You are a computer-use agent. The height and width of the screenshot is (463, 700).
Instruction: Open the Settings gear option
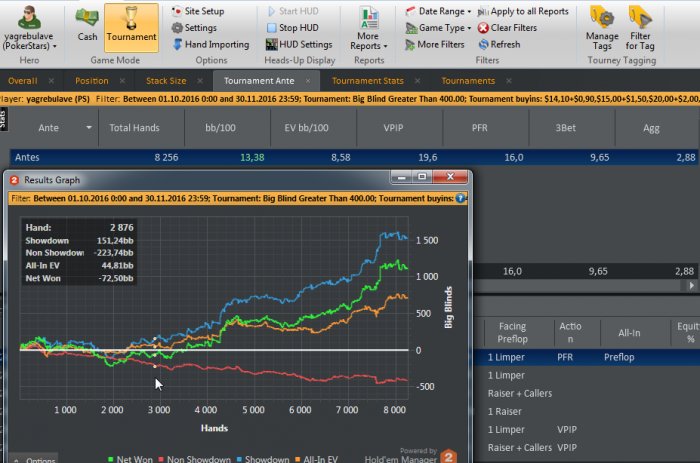point(194,28)
